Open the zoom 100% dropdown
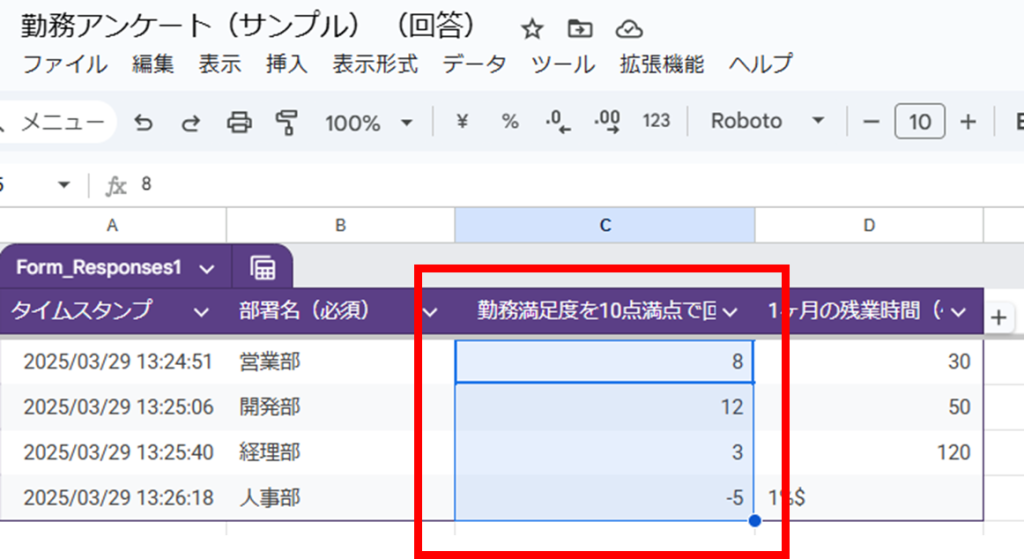1024x559 pixels. coord(368,122)
